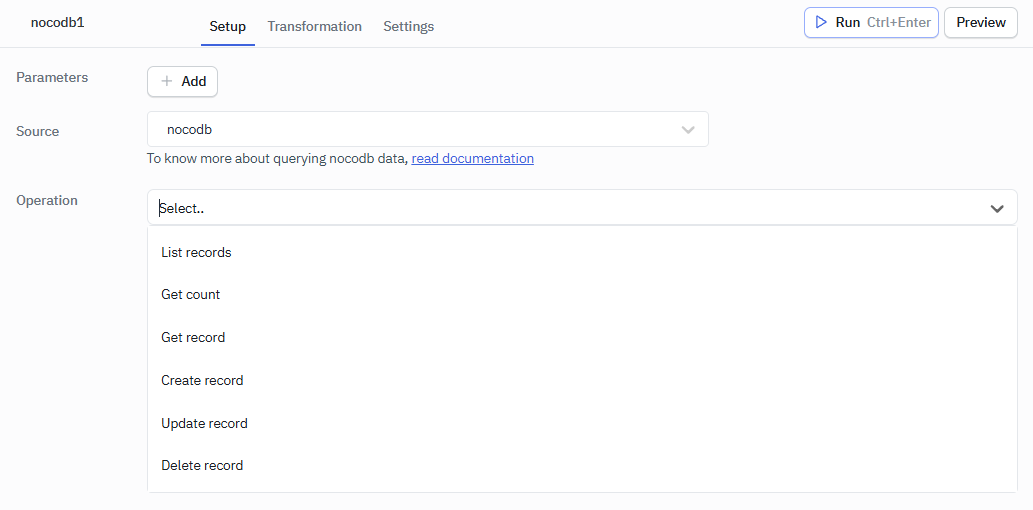Click the play triangle icon on Run
The height and width of the screenshot is (510, 1033).
pyautogui.click(x=821, y=22)
